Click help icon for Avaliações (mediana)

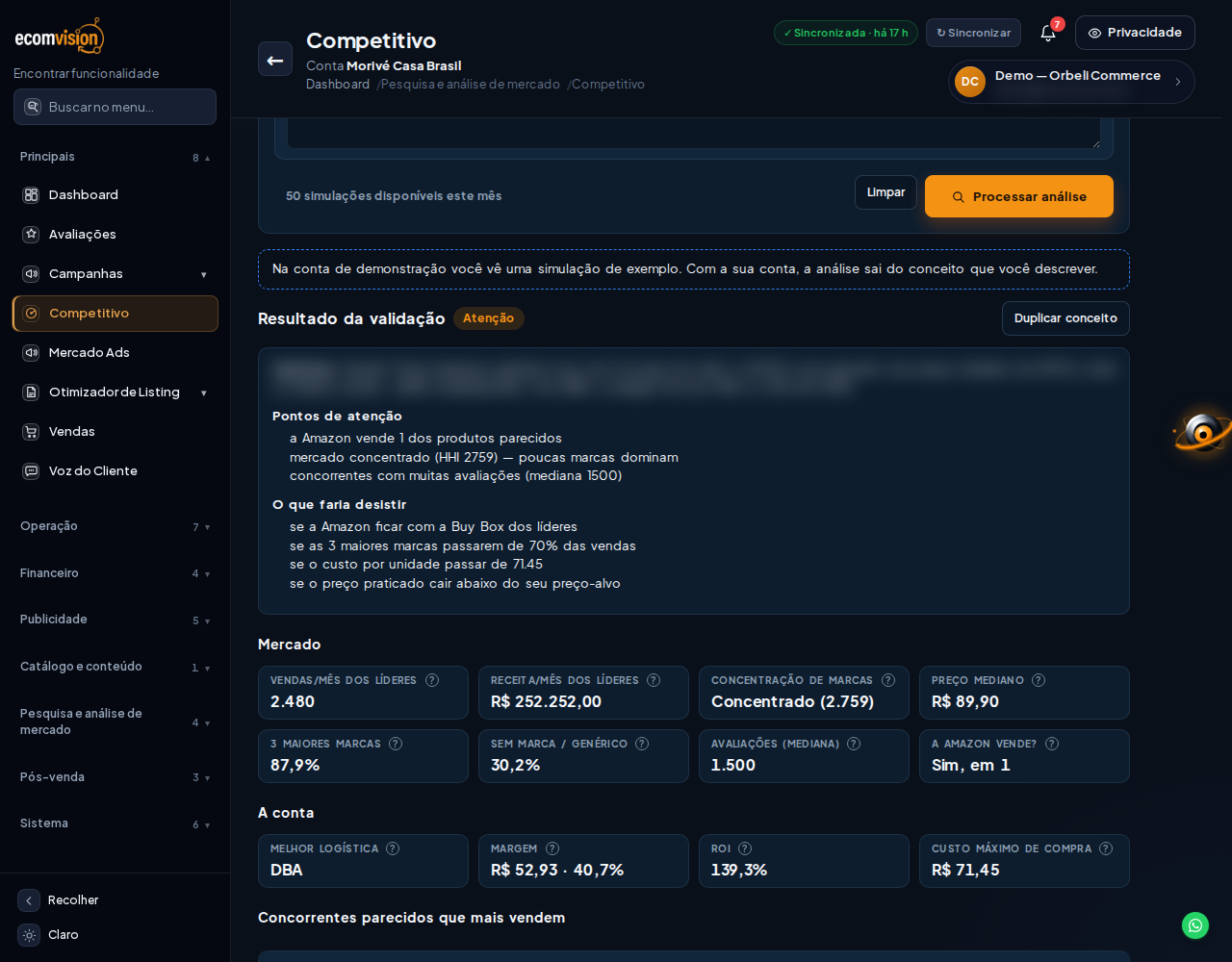tap(854, 744)
